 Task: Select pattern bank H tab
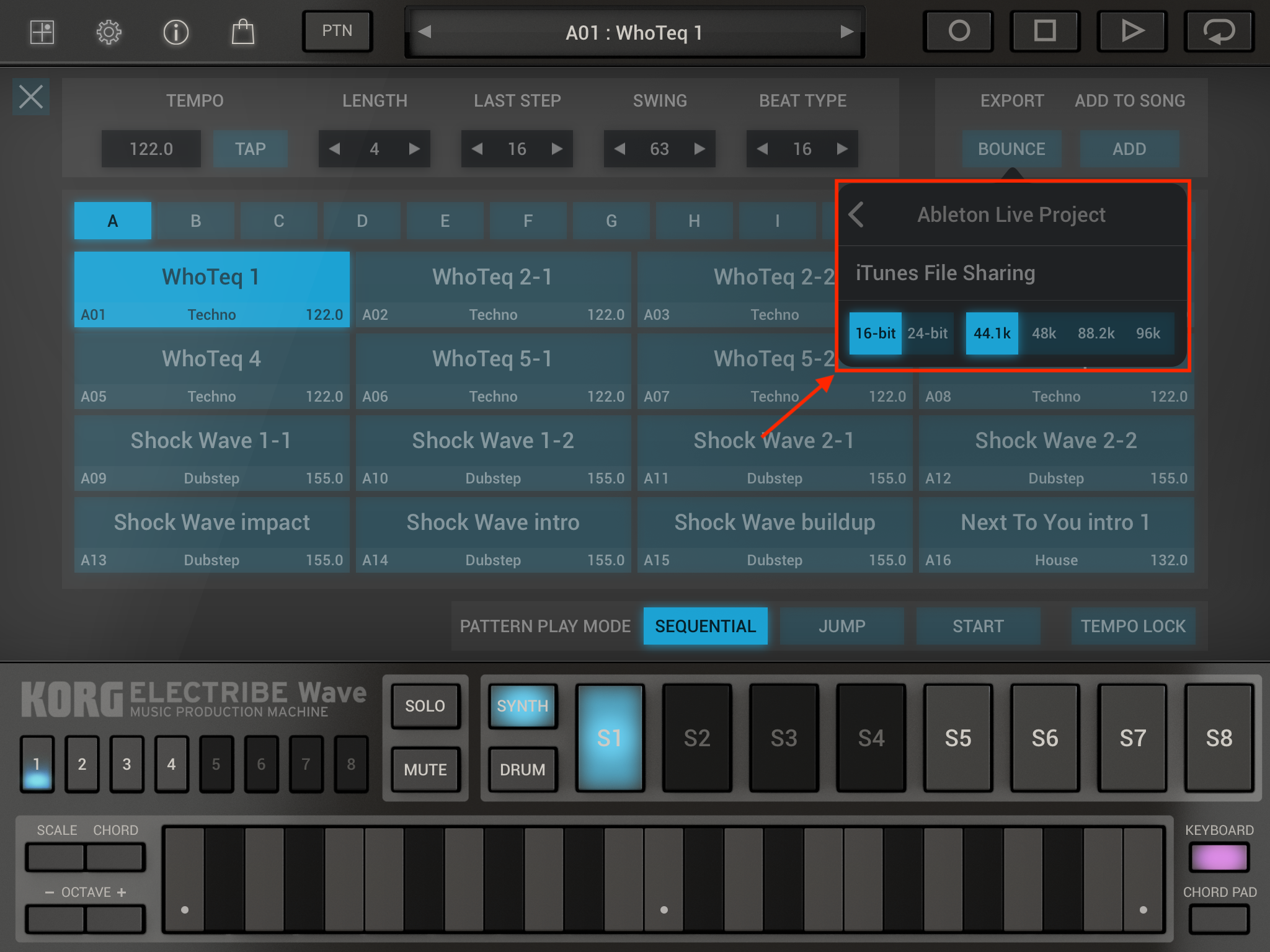tap(694, 221)
